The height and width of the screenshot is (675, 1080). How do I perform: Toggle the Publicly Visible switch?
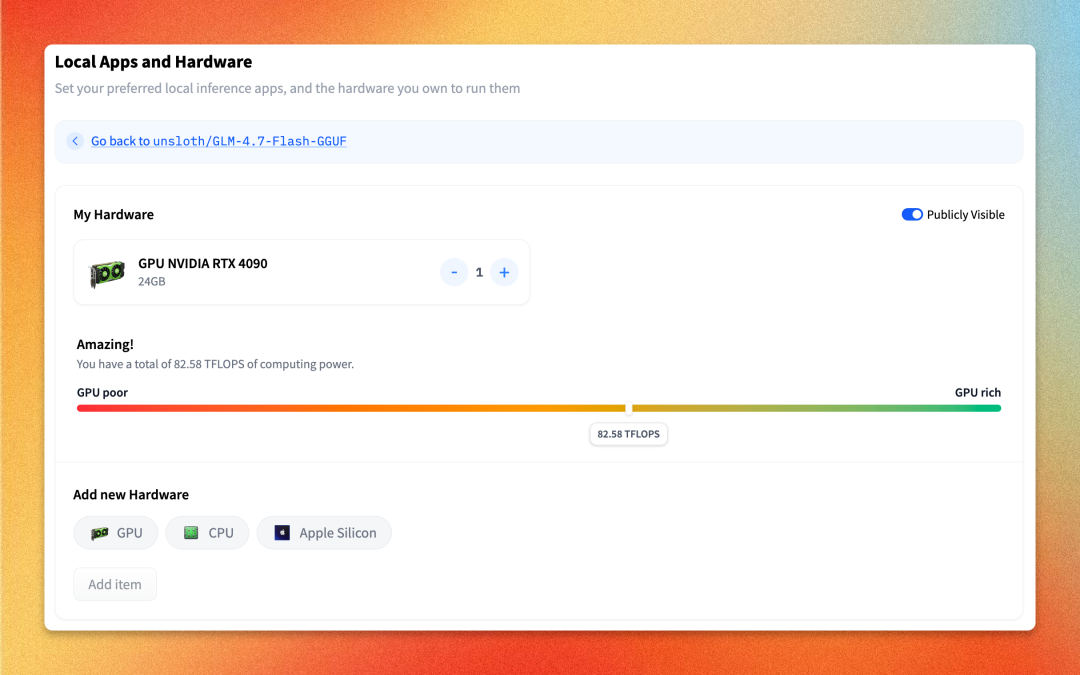(x=911, y=214)
